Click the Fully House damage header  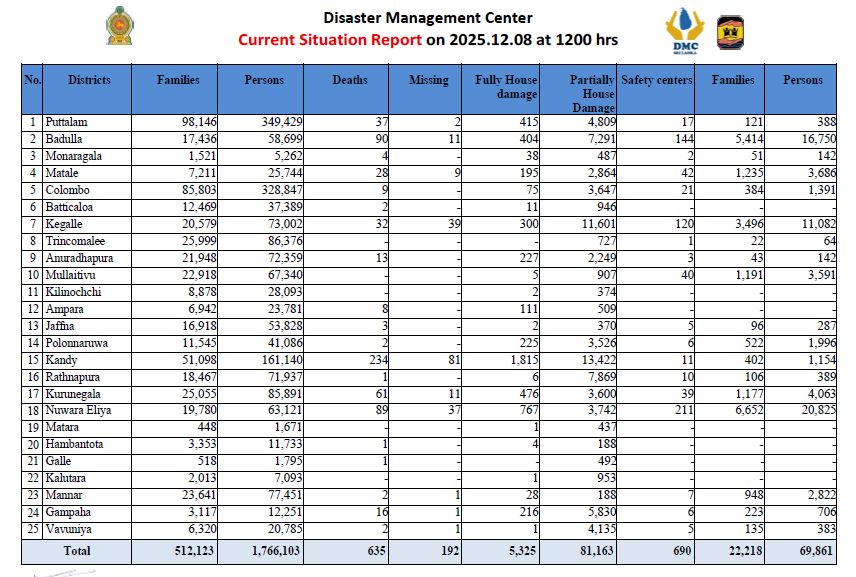[505, 87]
